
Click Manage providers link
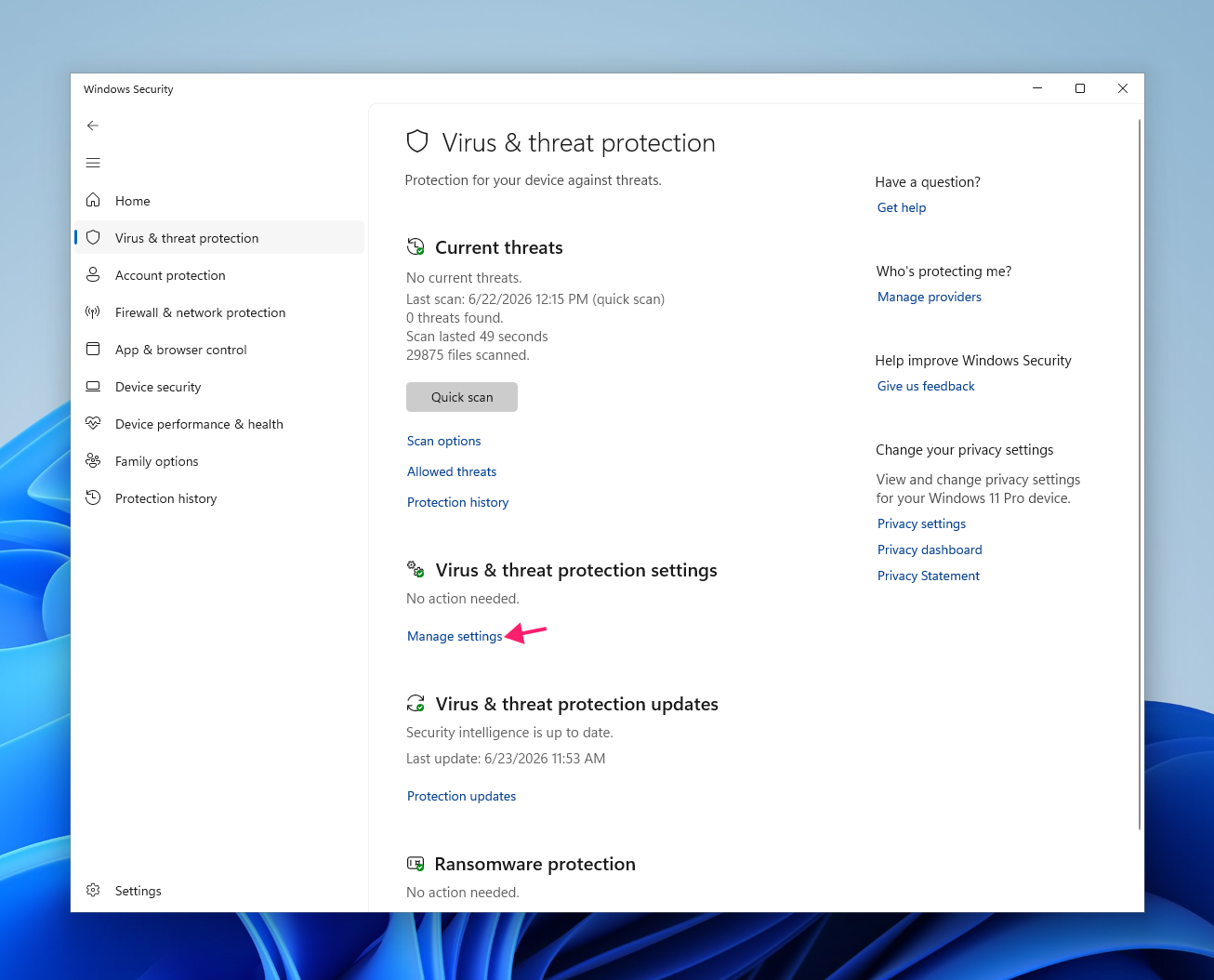(x=930, y=297)
